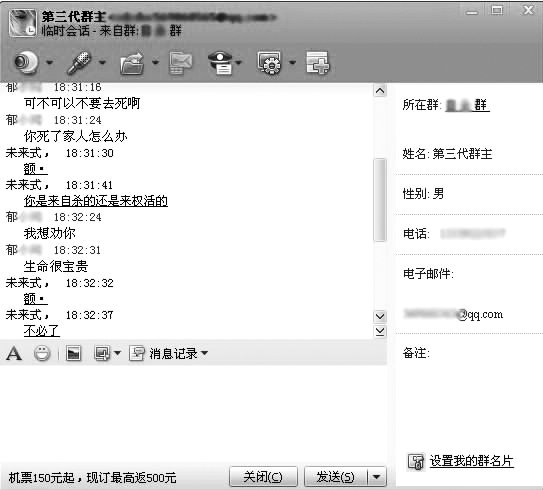Take a screen capture with screenshot icon
The height and width of the screenshot is (490, 543).
click(102, 354)
